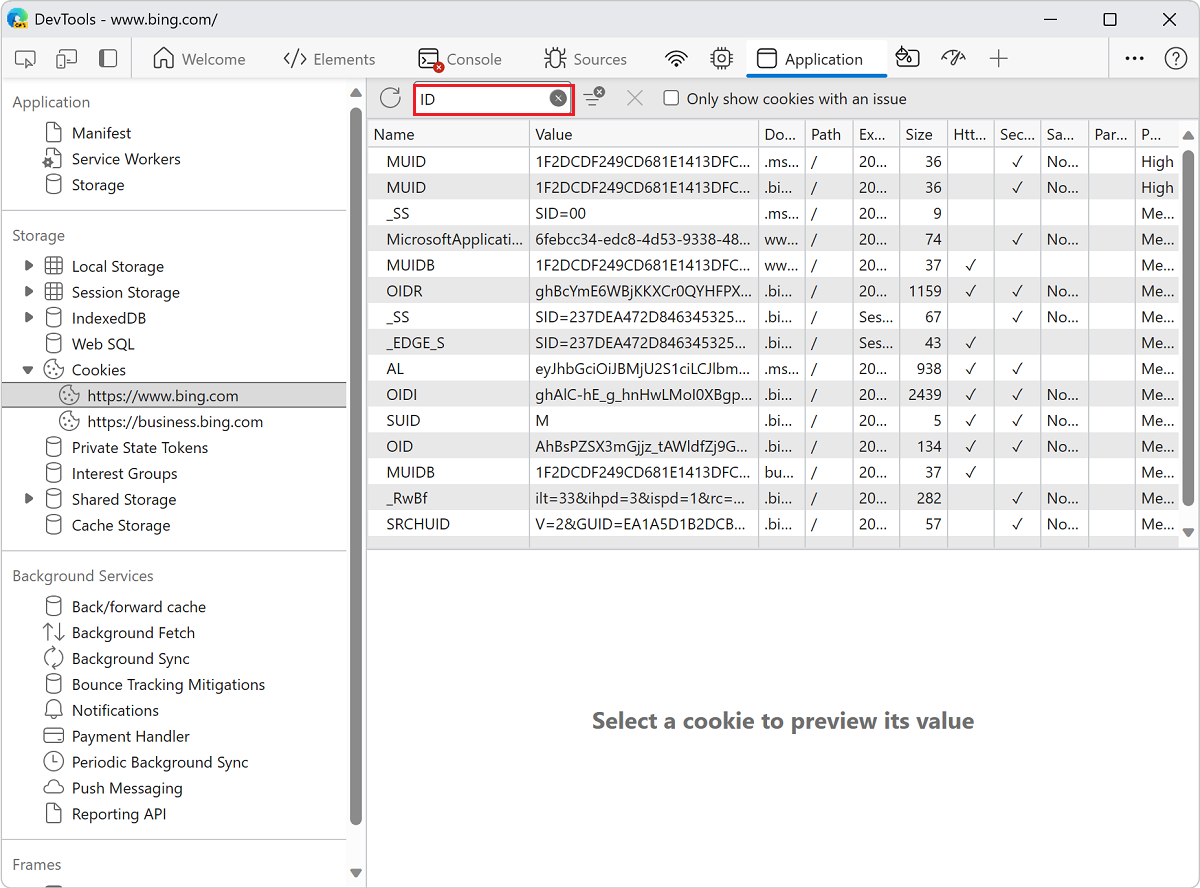Viewport: 1200px width, 888px height.
Task: Enable Only show cookies with an issue
Action: coord(671,98)
